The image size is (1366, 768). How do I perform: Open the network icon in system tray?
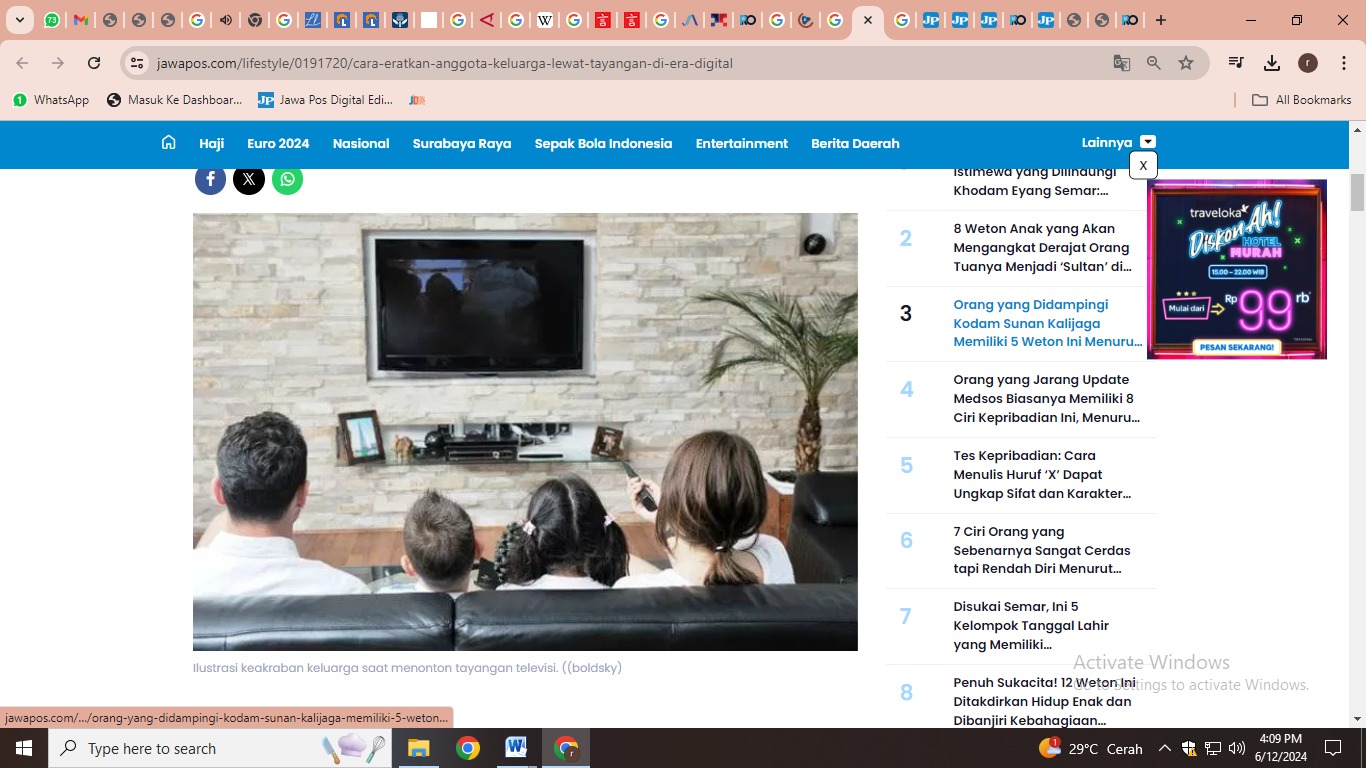click(1213, 748)
